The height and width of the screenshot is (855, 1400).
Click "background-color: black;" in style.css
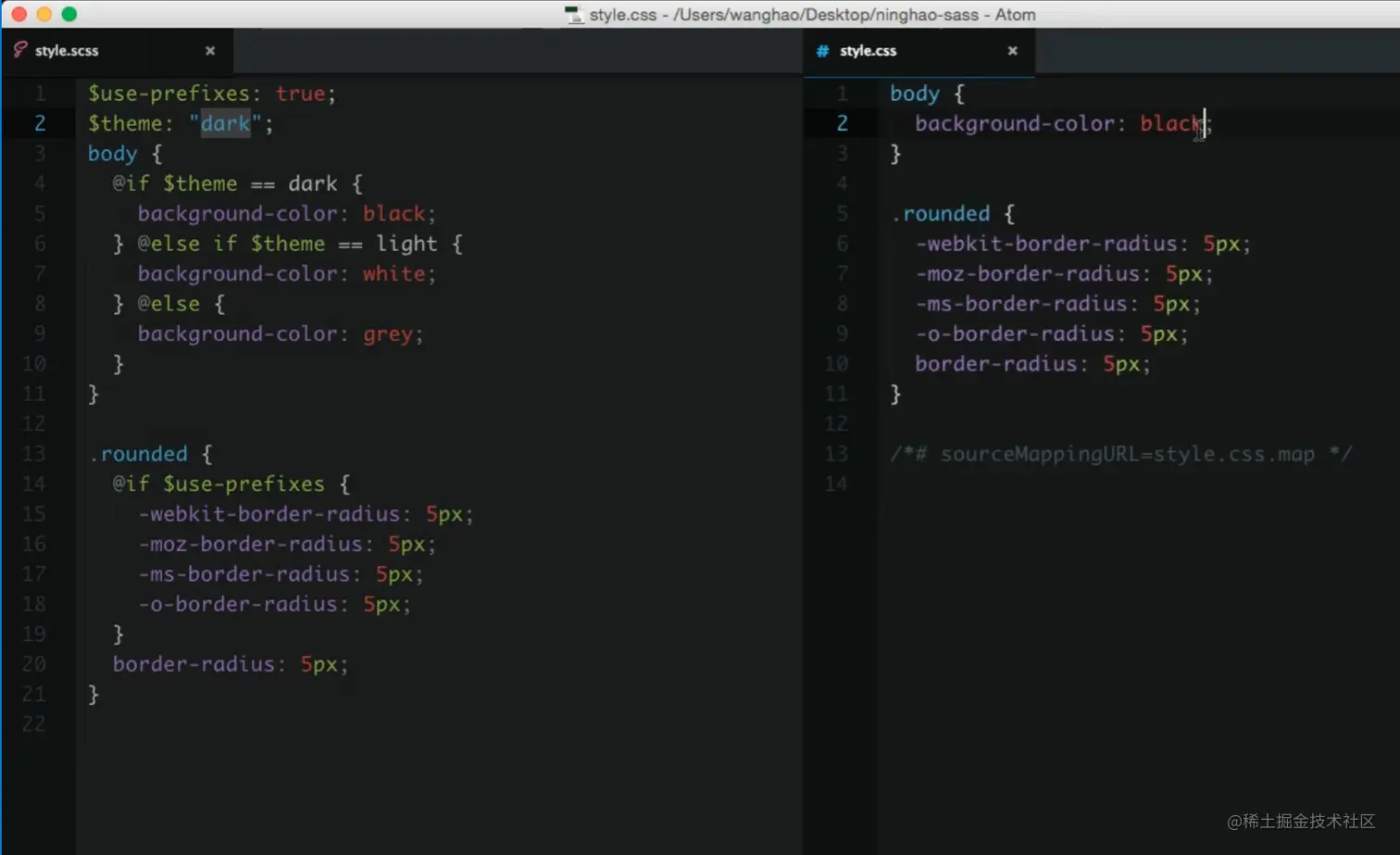1064,123
